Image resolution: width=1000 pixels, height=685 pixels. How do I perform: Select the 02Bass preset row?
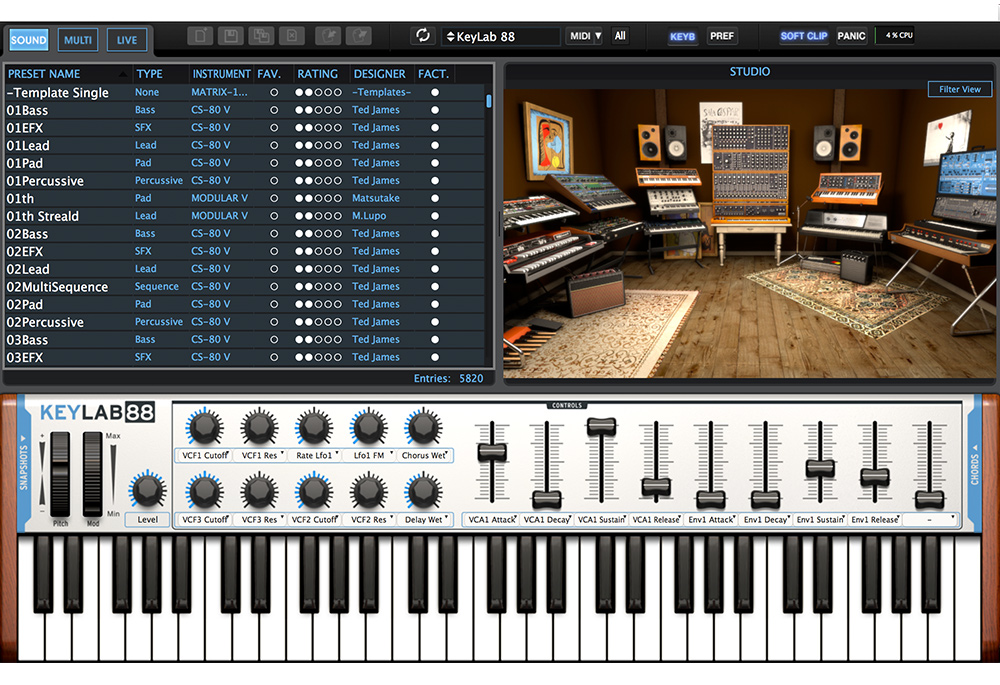pyautogui.click(x=245, y=233)
